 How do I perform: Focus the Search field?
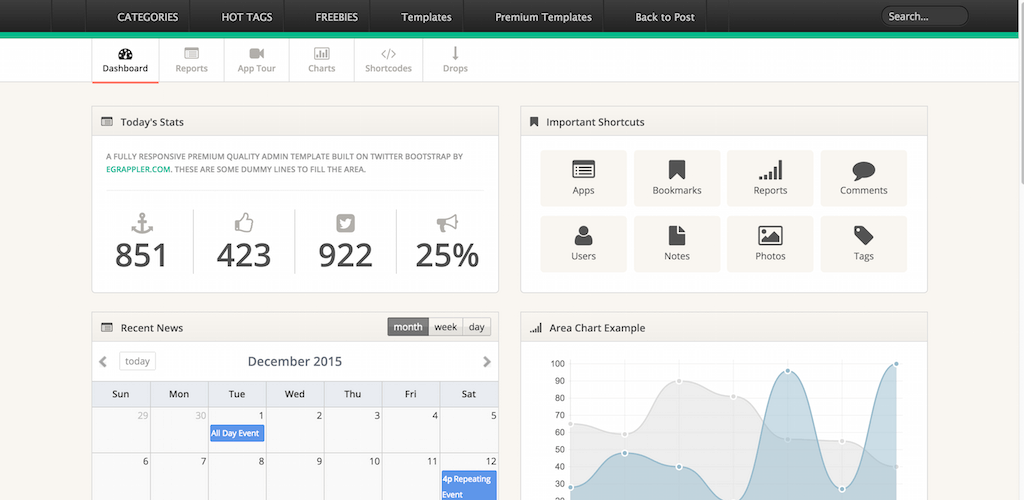925,16
